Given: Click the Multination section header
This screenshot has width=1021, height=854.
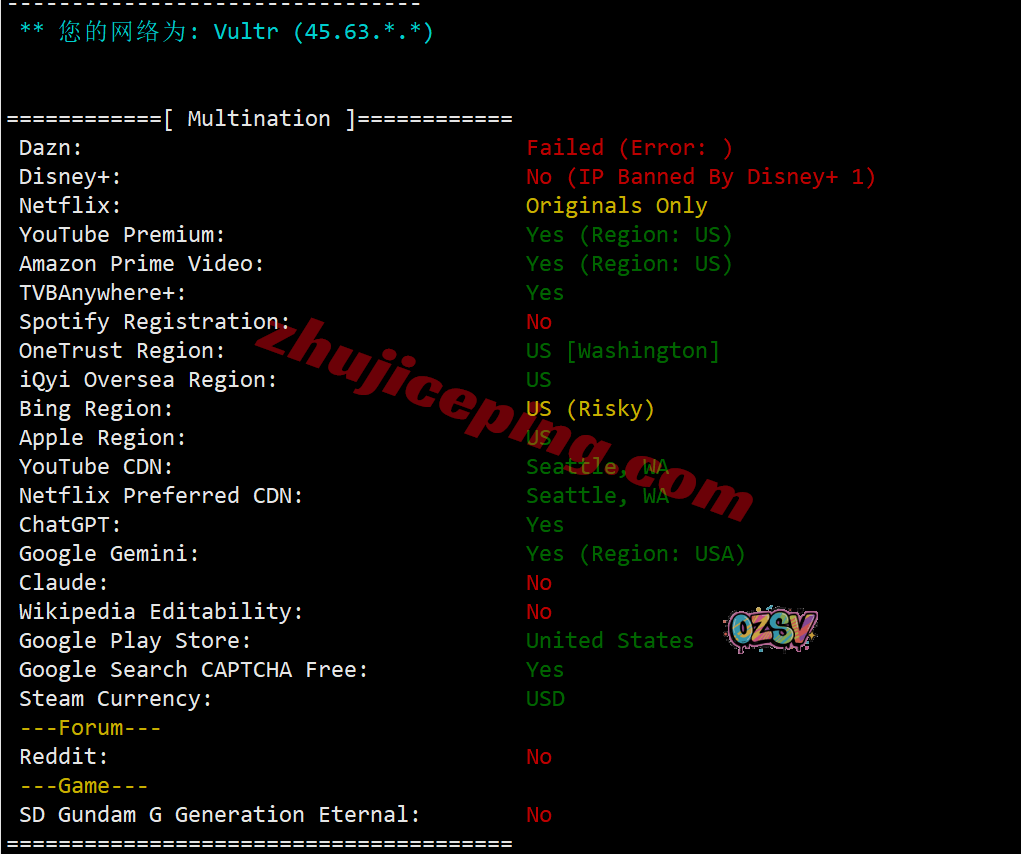Looking at the screenshot, I should click(259, 119).
